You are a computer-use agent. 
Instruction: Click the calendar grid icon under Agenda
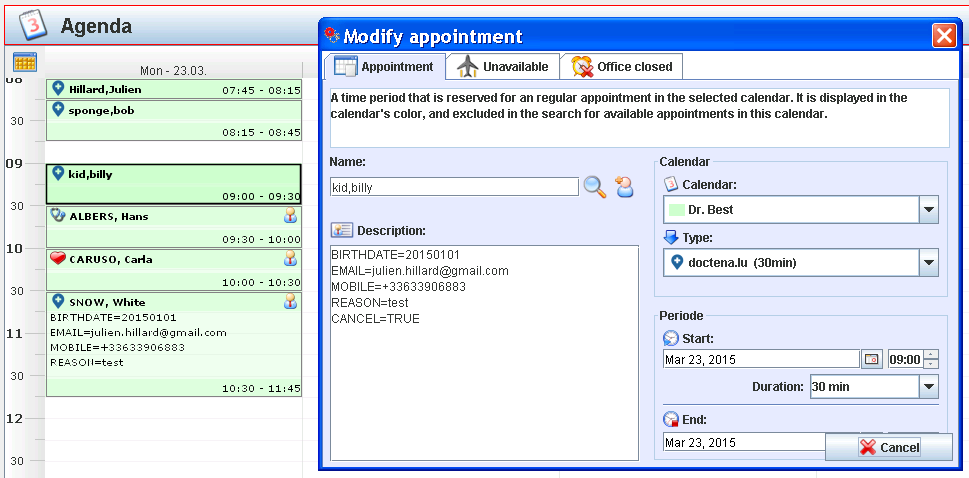tap(25, 62)
